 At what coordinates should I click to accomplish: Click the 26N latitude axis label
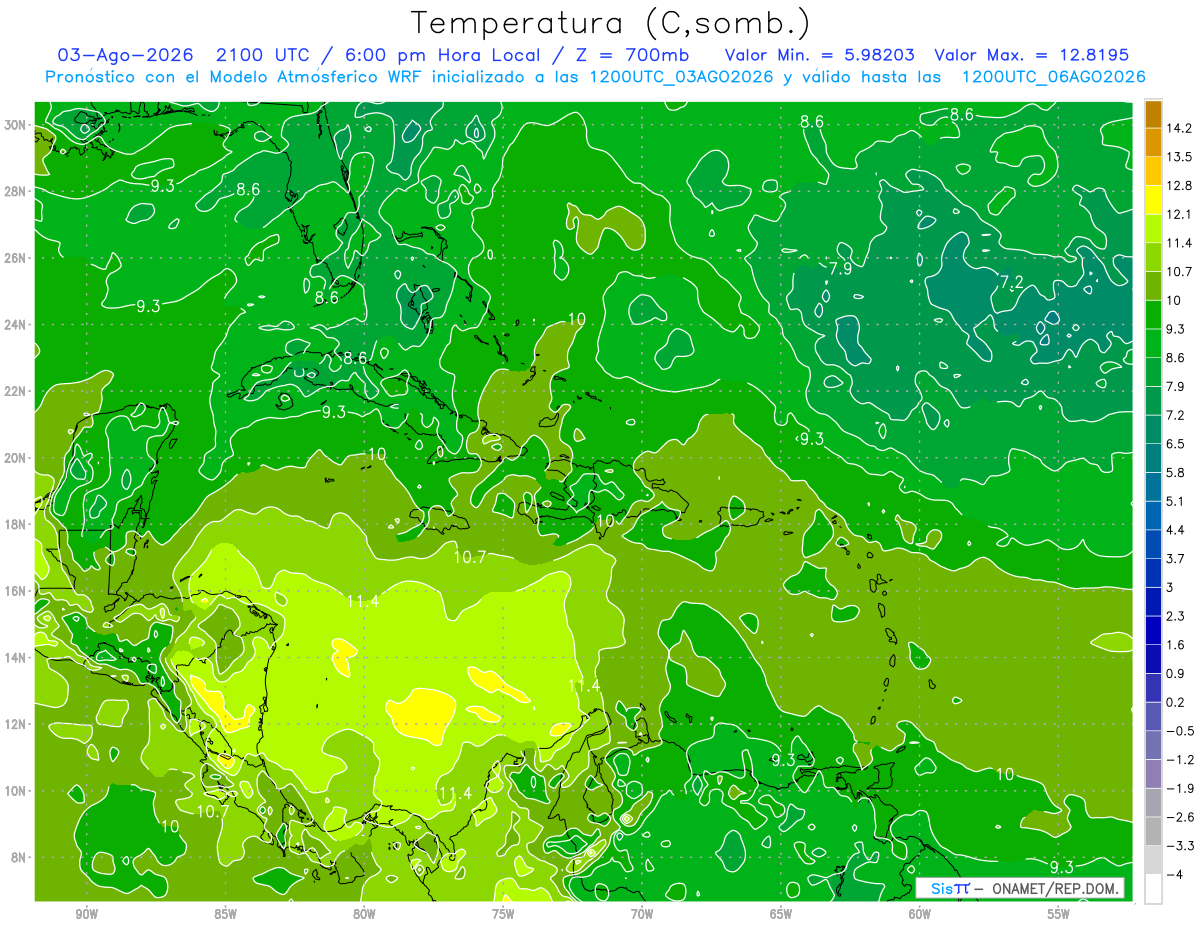(x=17, y=258)
